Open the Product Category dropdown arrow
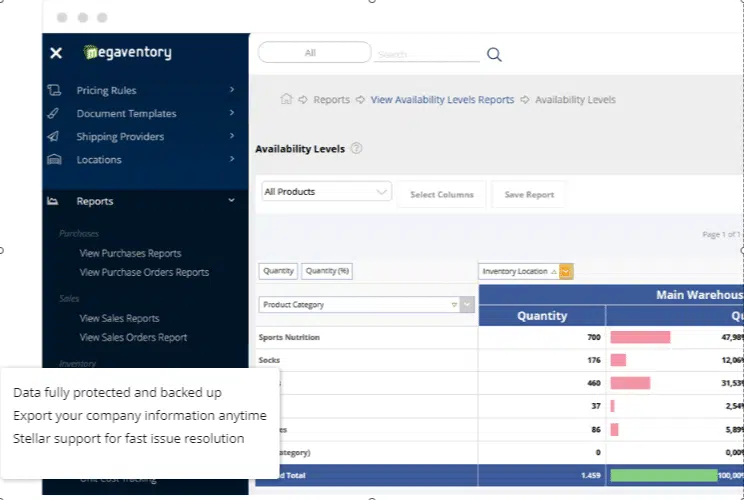 [467, 305]
